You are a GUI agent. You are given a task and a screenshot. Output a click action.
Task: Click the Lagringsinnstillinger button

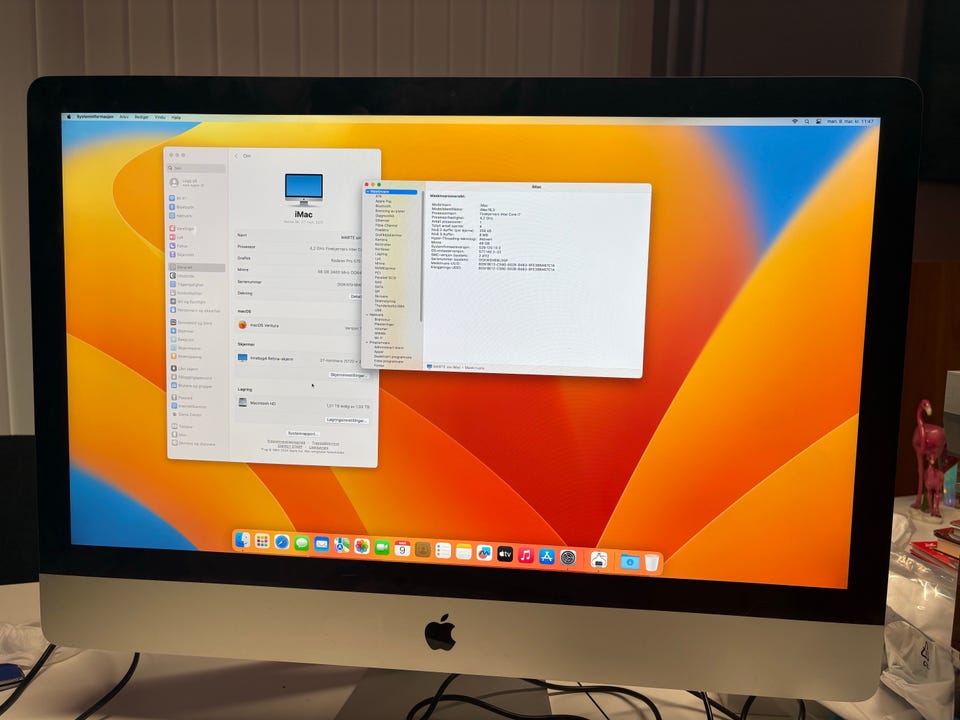[347, 420]
